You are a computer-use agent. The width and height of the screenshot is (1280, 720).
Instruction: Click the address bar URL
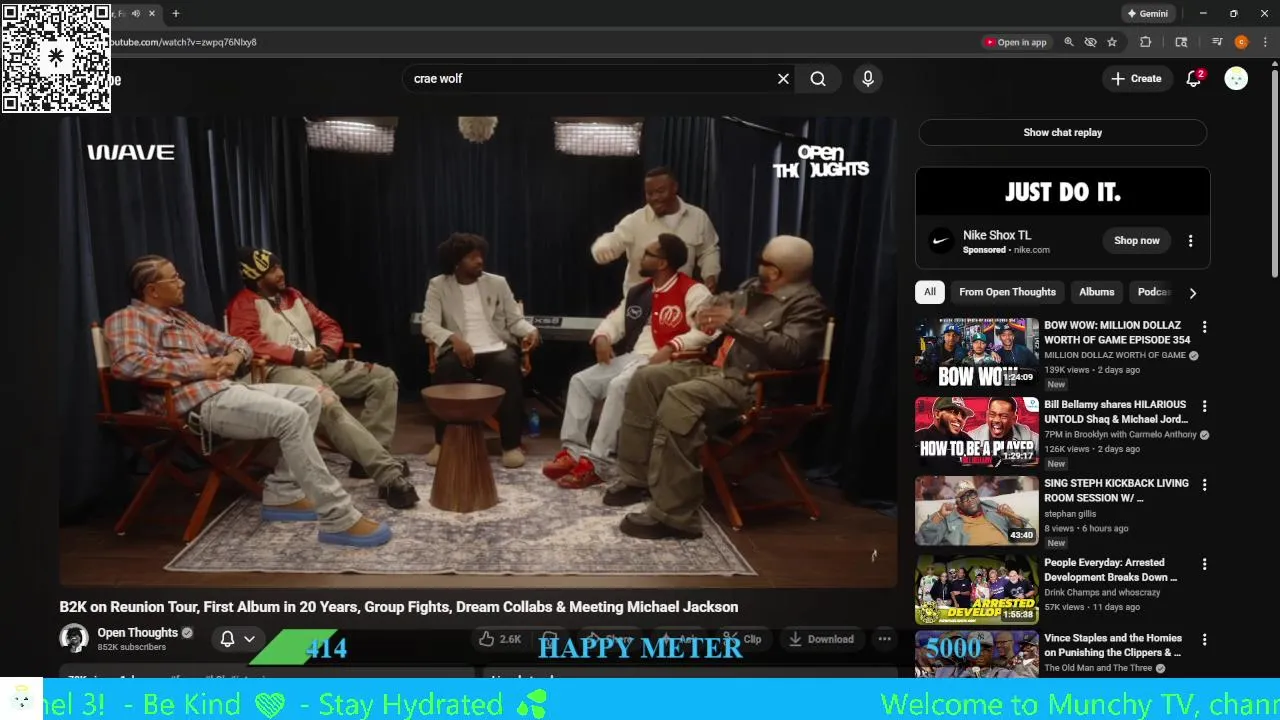[x=183, y=42]
